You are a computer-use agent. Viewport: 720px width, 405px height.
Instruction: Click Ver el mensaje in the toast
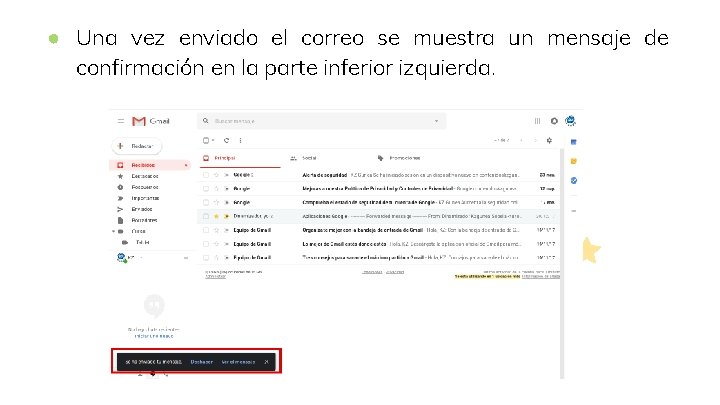click(238, 362)
